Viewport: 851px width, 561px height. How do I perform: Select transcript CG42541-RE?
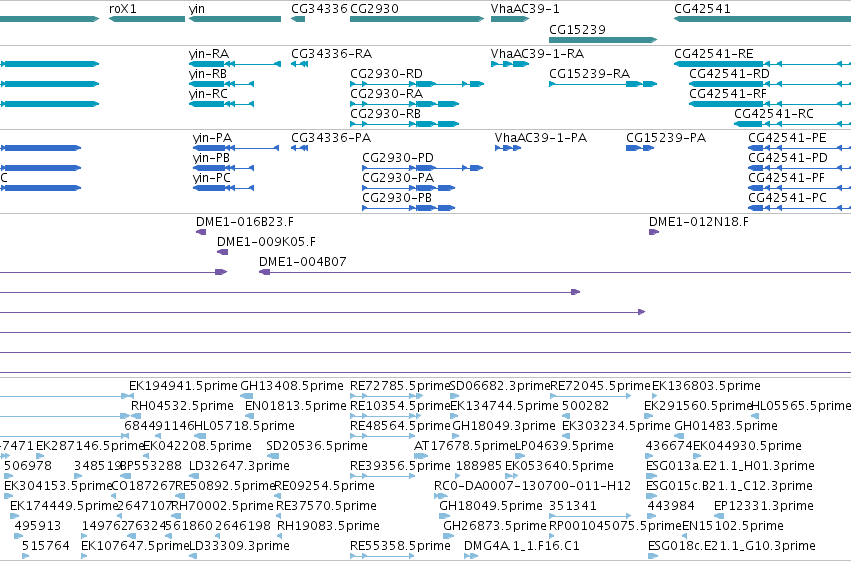coord(714,54)
